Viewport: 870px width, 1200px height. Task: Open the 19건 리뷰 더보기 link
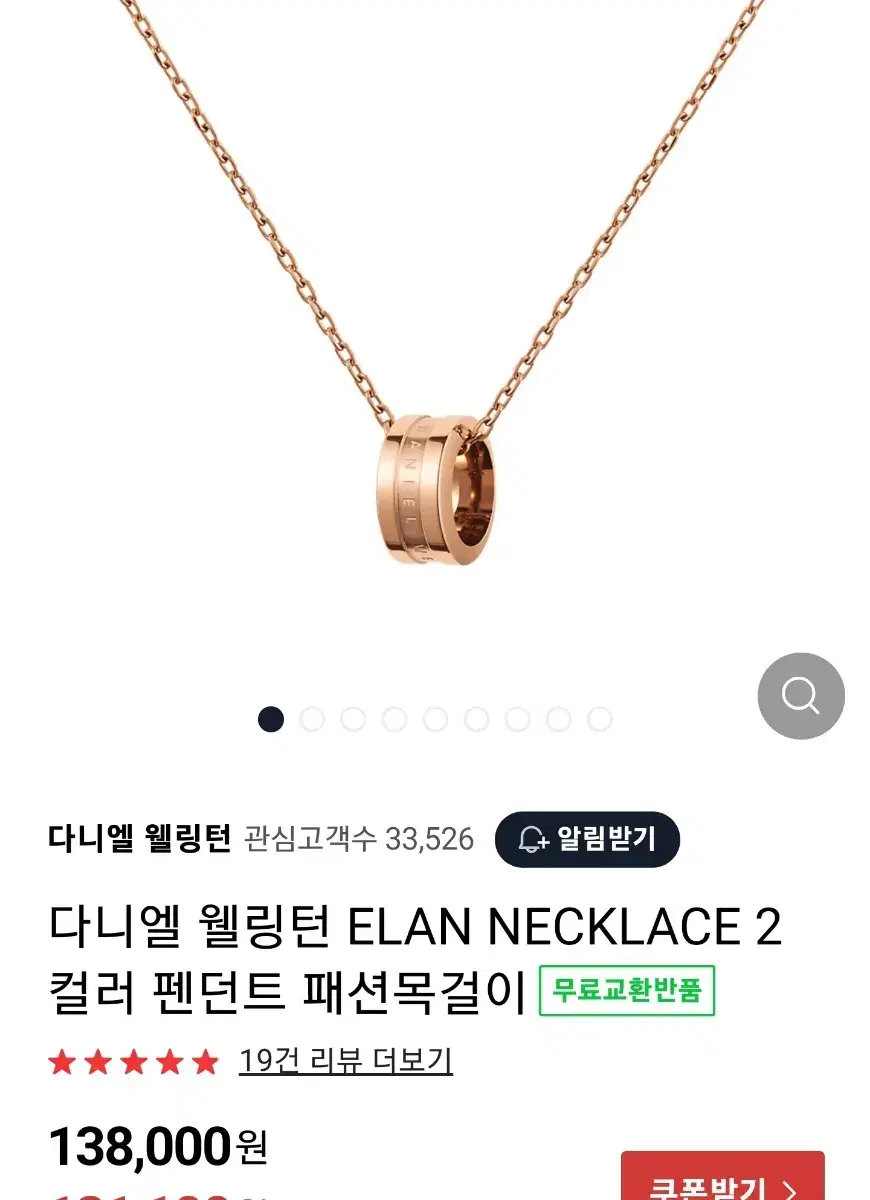tap(346, 1060)
